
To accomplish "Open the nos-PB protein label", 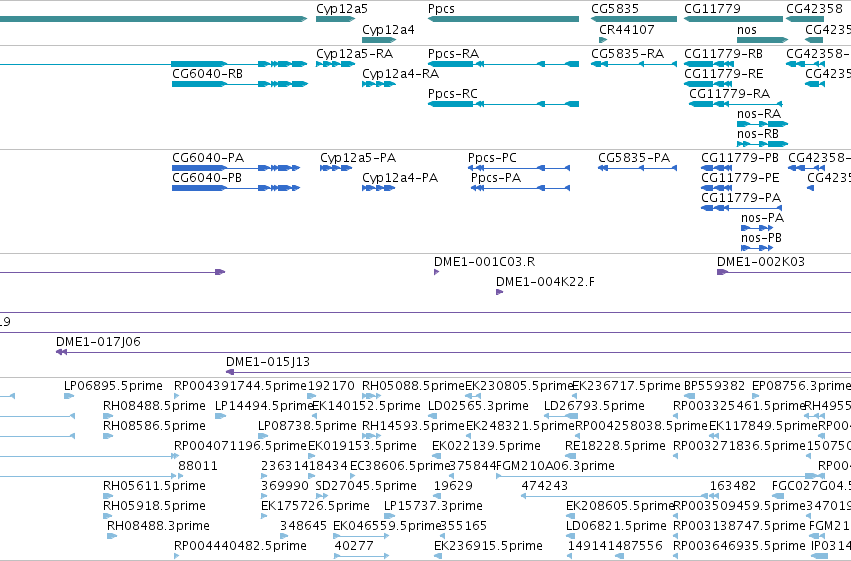I will tap(761, 238).
